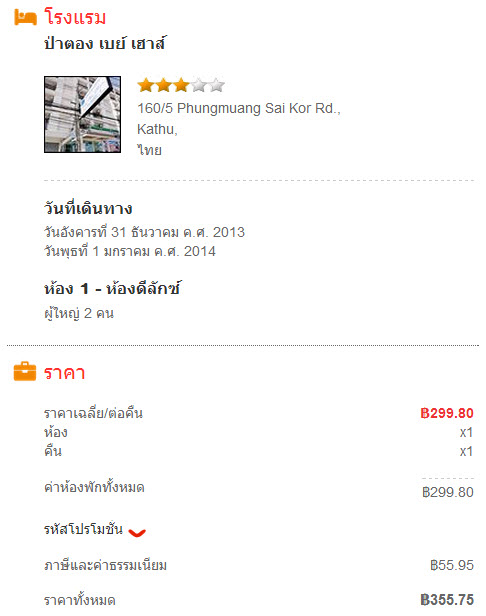
Task: Click the orange hotel bed icon
Action: coord(26,18)
